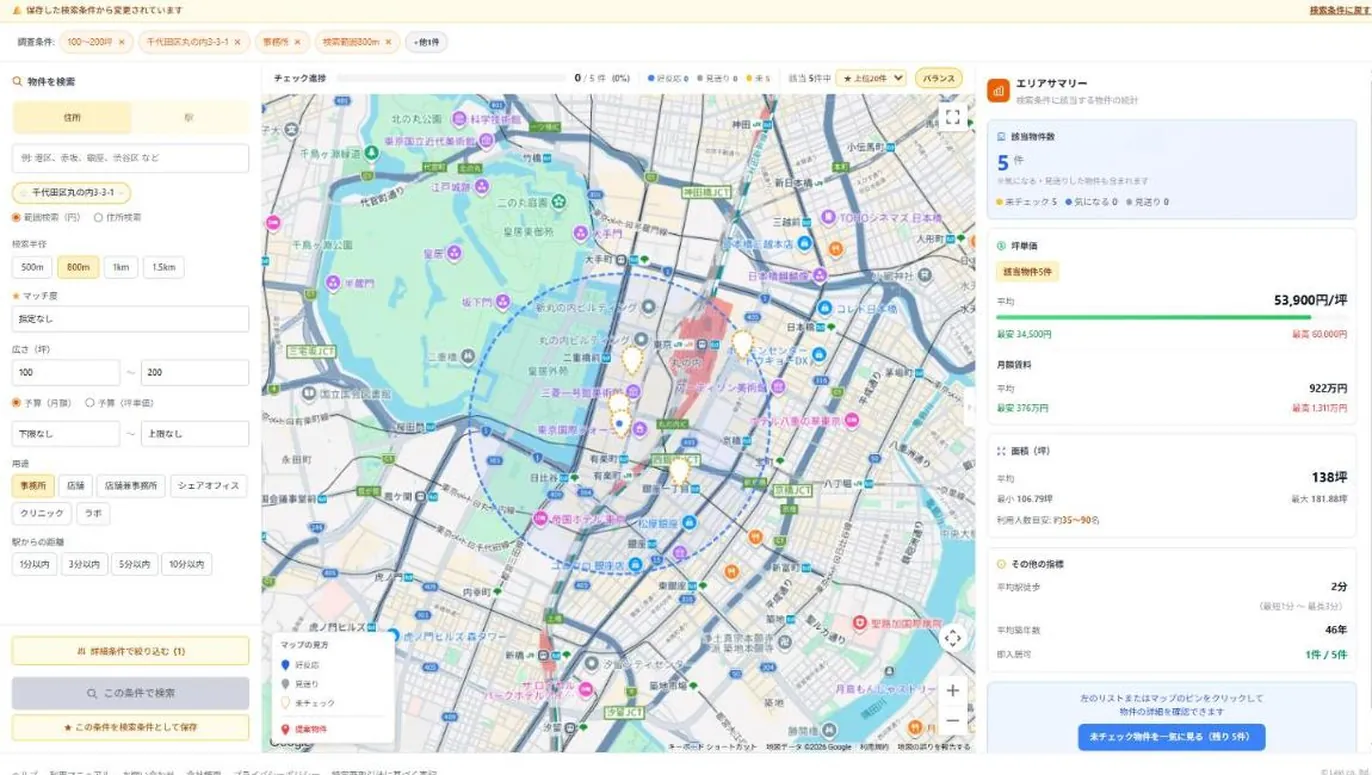The width and height of the screenshot is (1372, 775).
Task: Open the 下限なし budget dropdown
Action: (66, 434)
